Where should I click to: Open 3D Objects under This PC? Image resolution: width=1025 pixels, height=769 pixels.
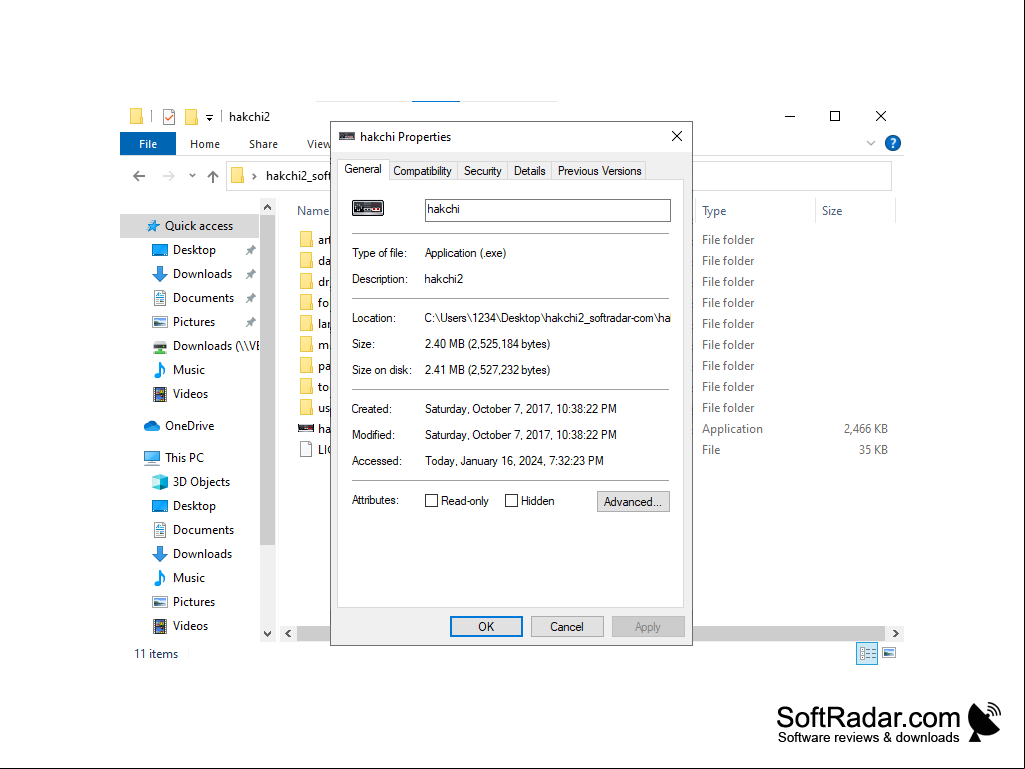(201, 482)
